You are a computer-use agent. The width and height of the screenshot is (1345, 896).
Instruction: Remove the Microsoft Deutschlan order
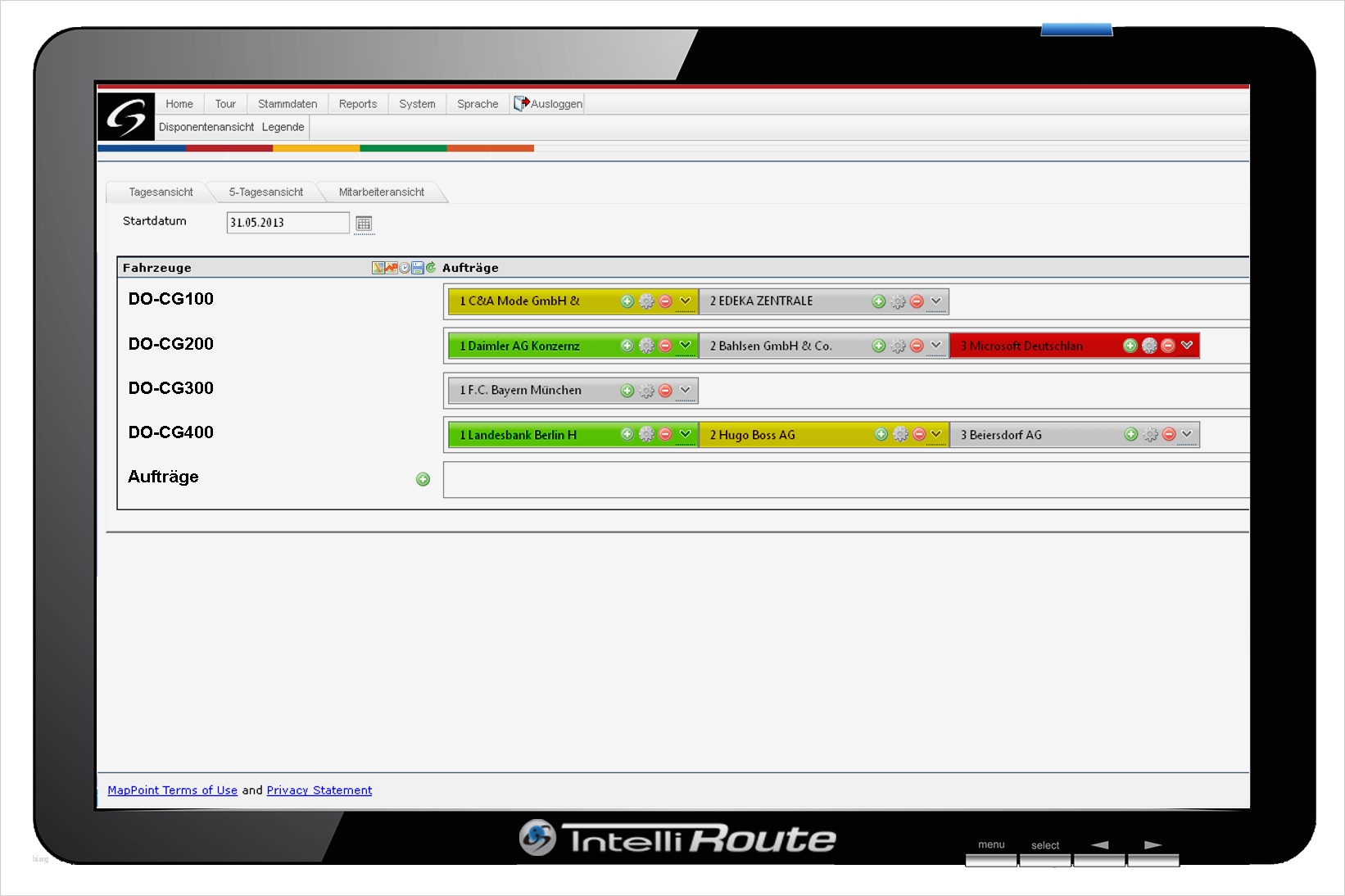click(x=1168, y=346)
